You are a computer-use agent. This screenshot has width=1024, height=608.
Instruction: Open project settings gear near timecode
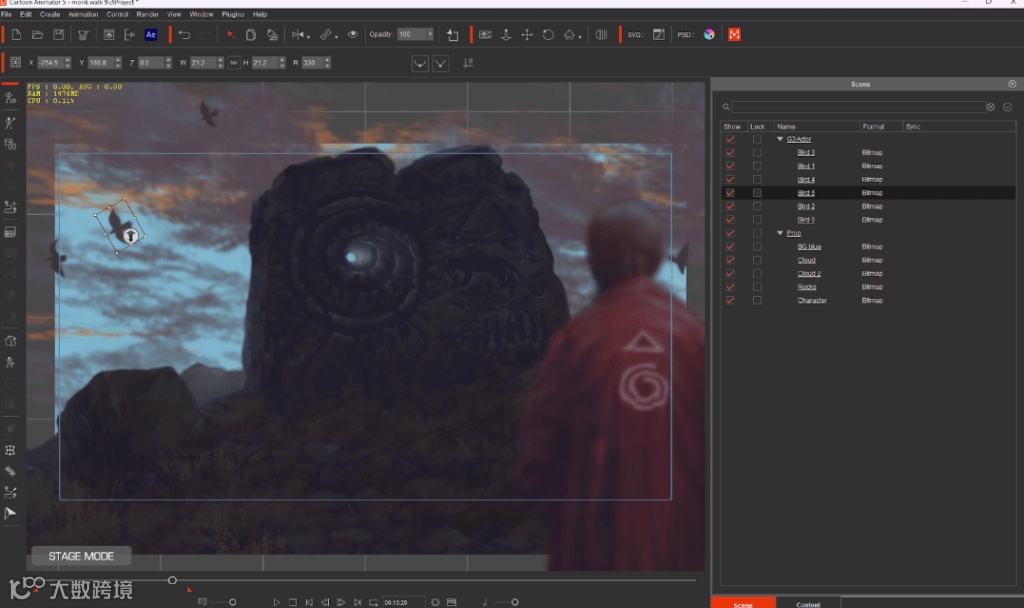tap(436, 602)
